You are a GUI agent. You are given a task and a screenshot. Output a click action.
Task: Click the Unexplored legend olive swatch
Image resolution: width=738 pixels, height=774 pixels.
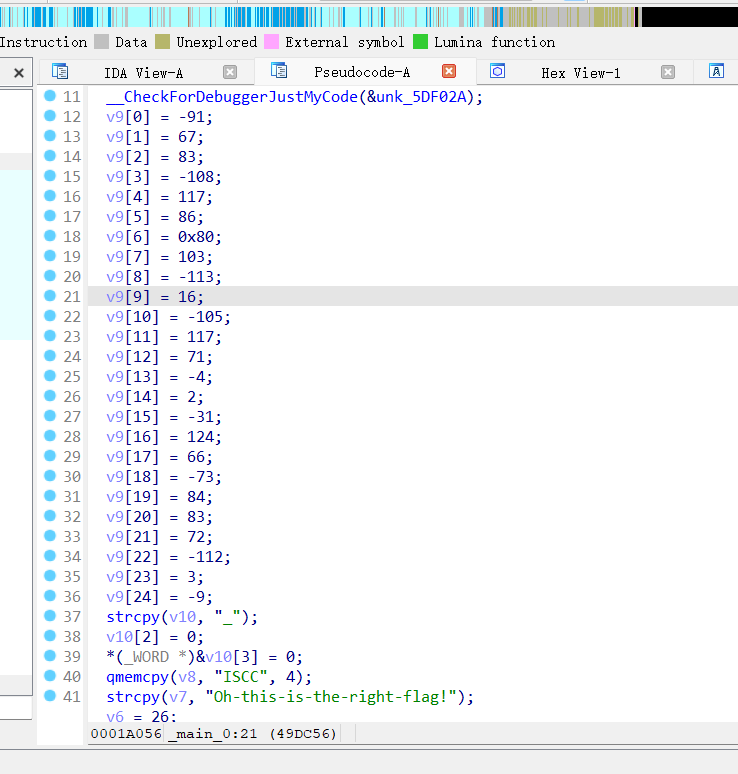162,42
